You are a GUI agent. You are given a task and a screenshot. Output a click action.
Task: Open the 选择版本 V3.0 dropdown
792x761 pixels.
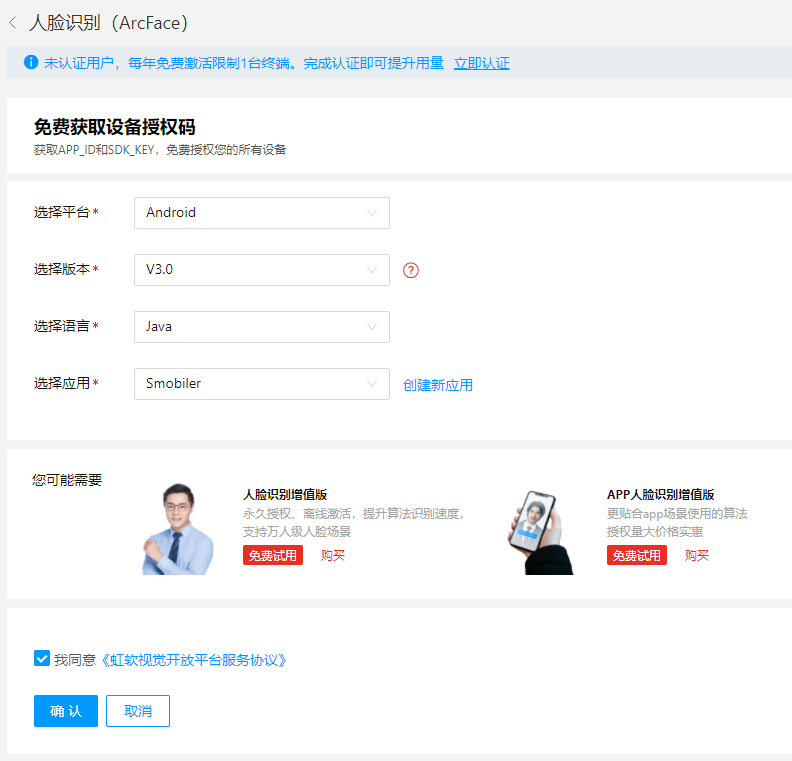coord(262,270)
